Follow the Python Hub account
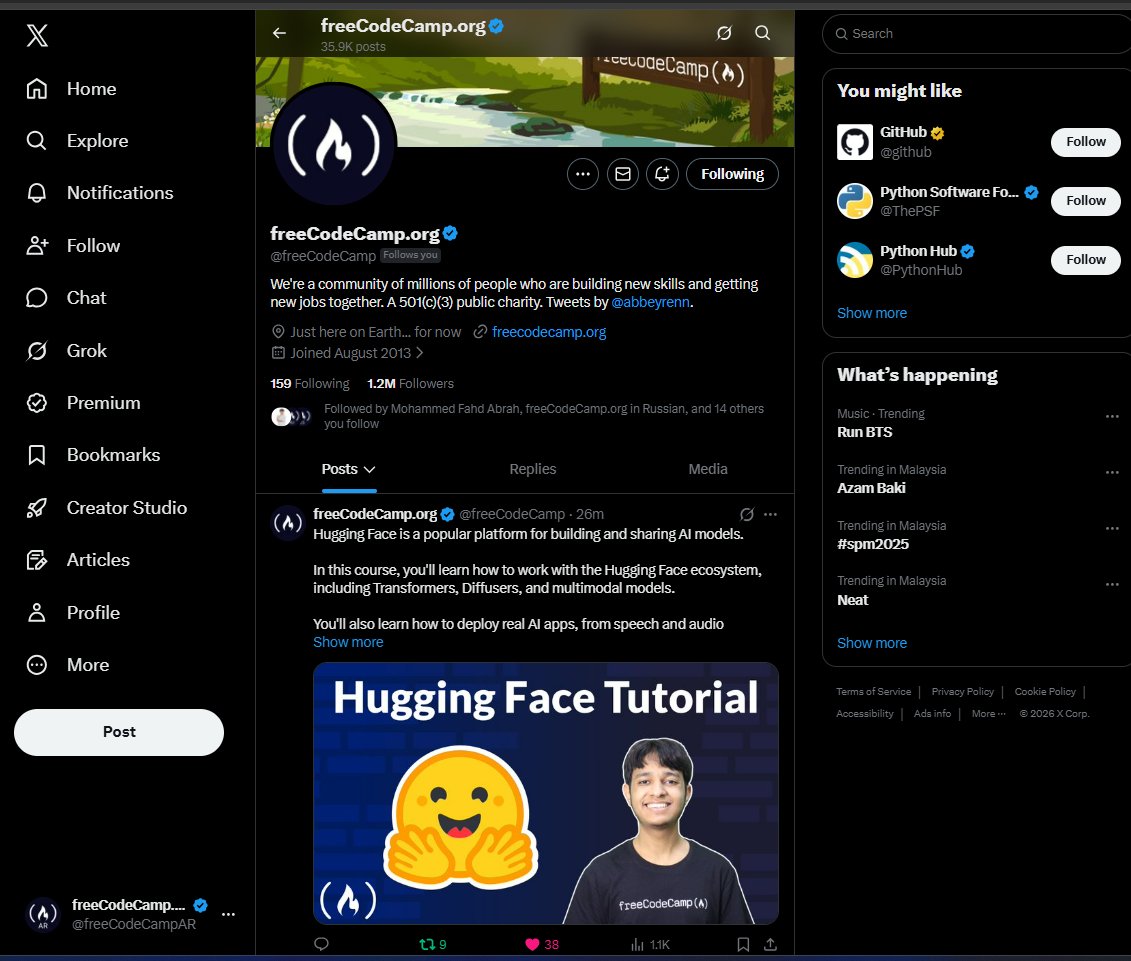The image size is (1131, 961). pyautogui.click(x=1086, y=260)
